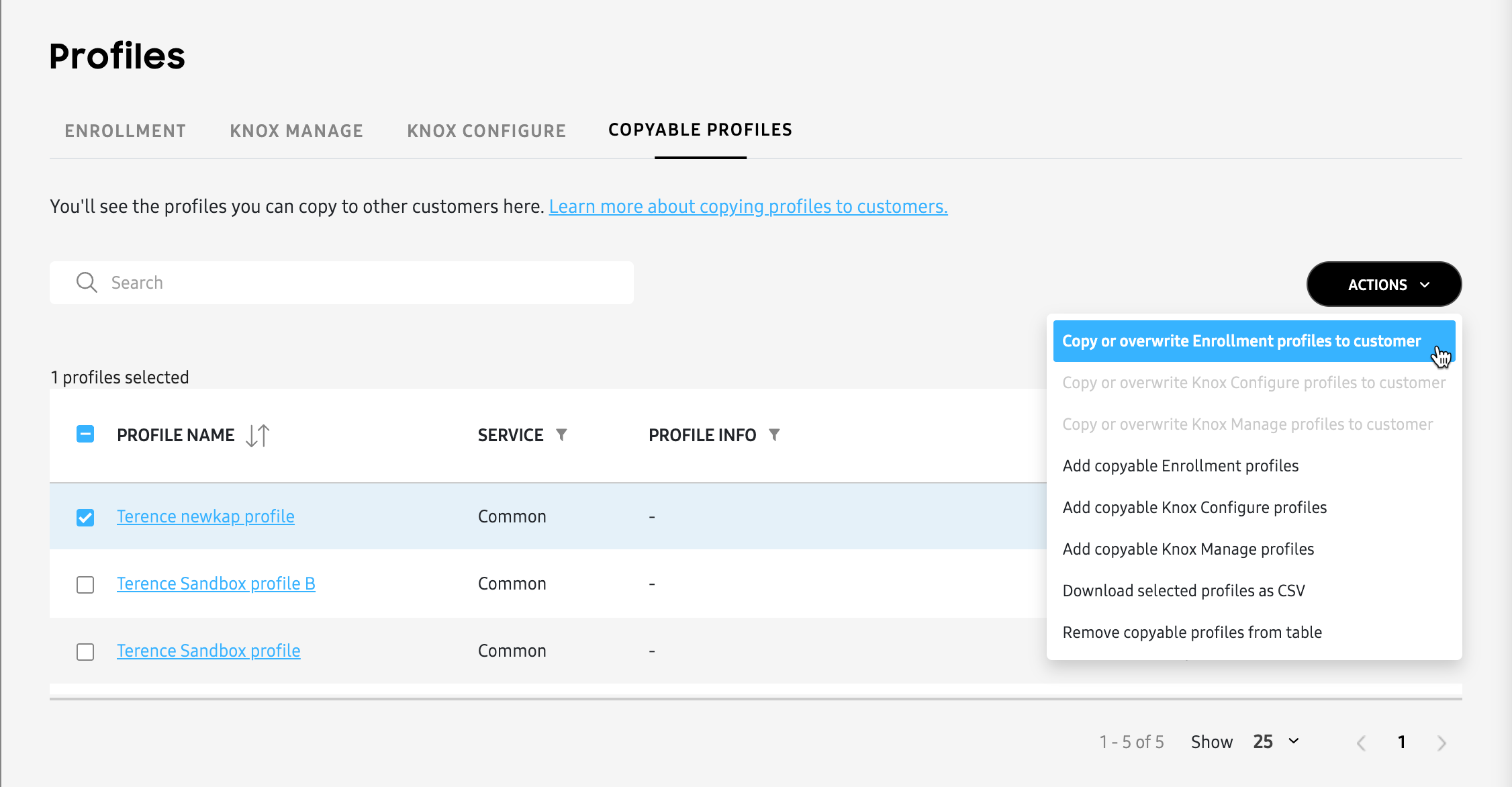1512x787 pixels.
Task: Go to next page arrow
Action: 1442,743
